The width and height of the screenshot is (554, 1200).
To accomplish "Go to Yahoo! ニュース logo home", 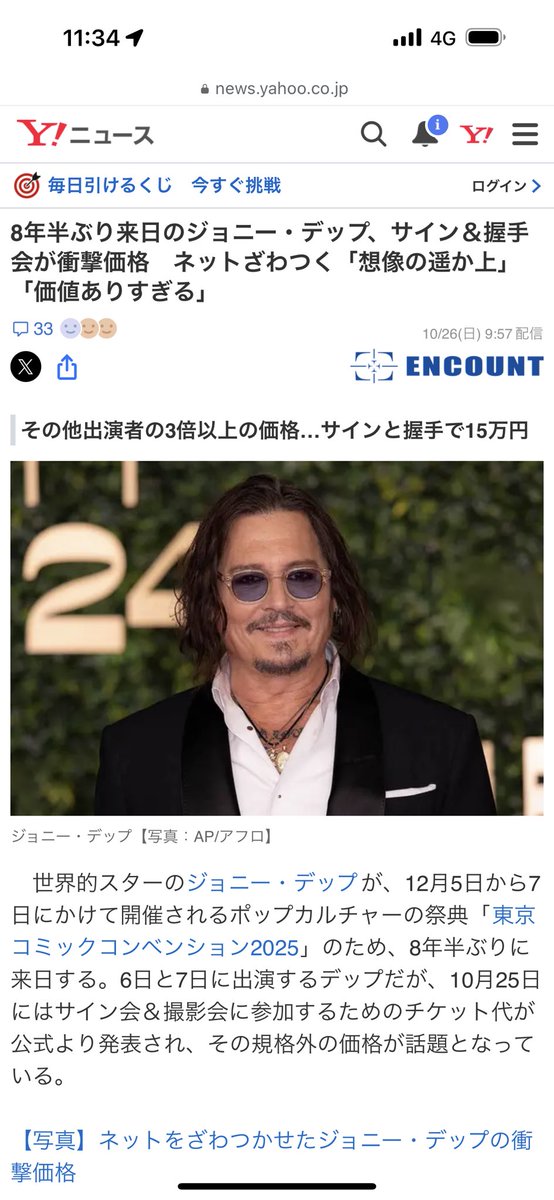I will point(85,134).
